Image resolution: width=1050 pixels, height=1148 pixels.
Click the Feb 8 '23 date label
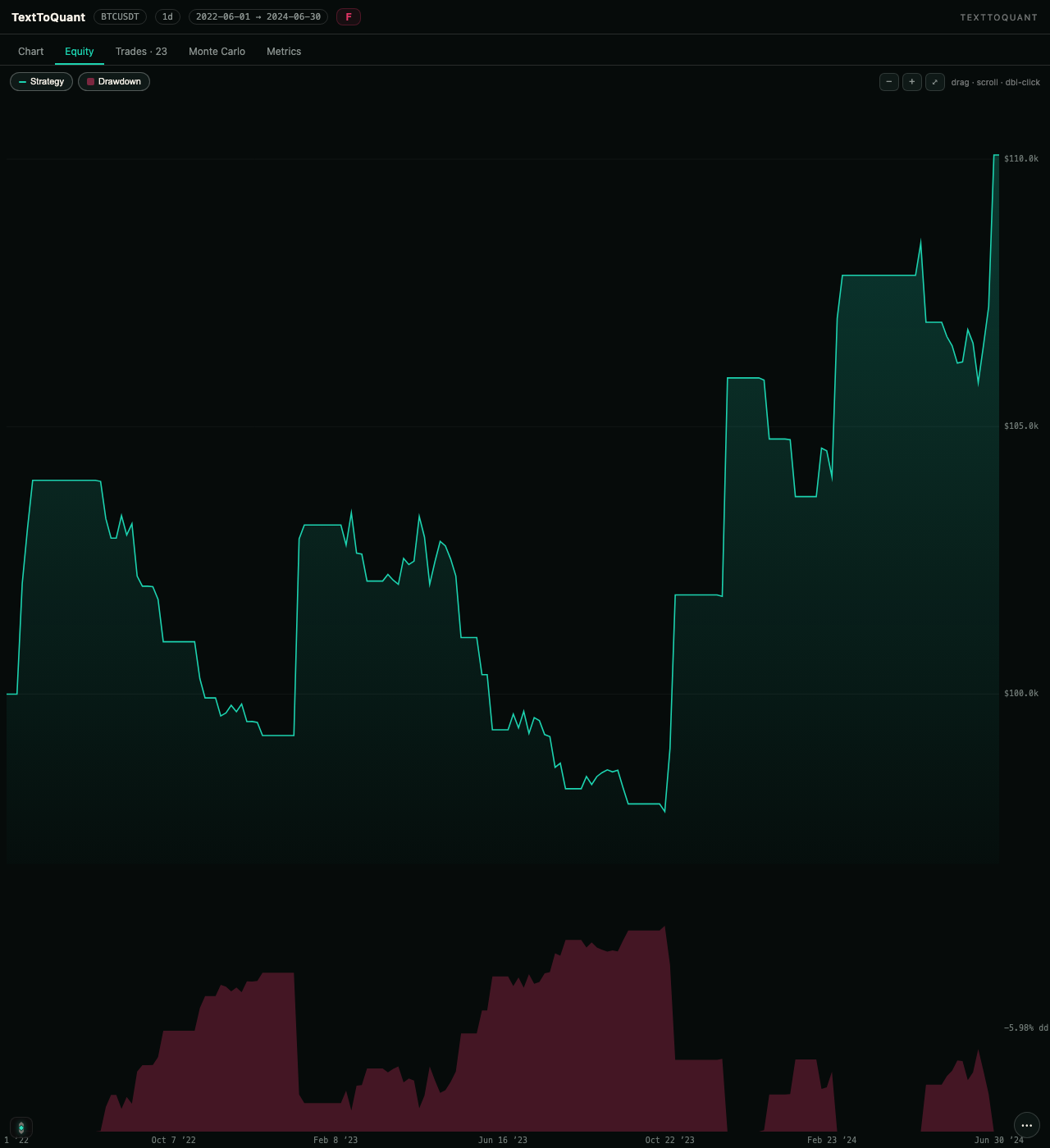pos(336,1141)
